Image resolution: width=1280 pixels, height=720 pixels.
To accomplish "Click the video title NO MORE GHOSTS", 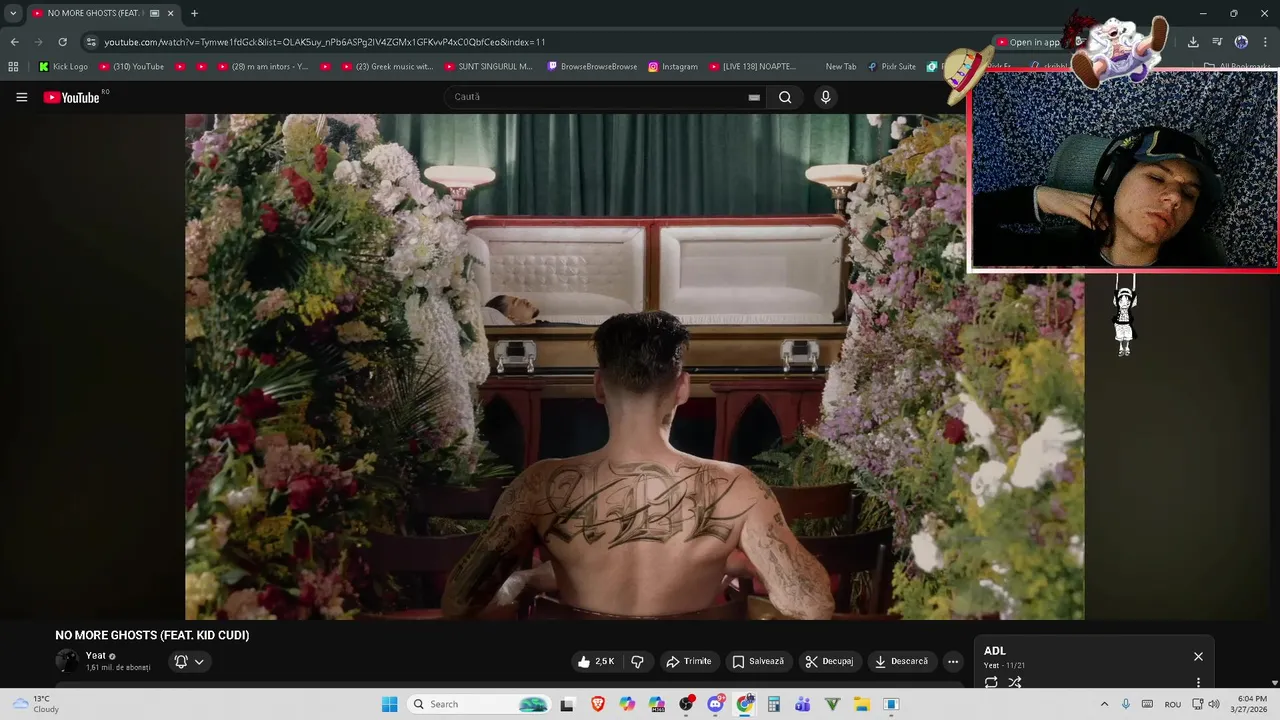I will tap(152, 635).
